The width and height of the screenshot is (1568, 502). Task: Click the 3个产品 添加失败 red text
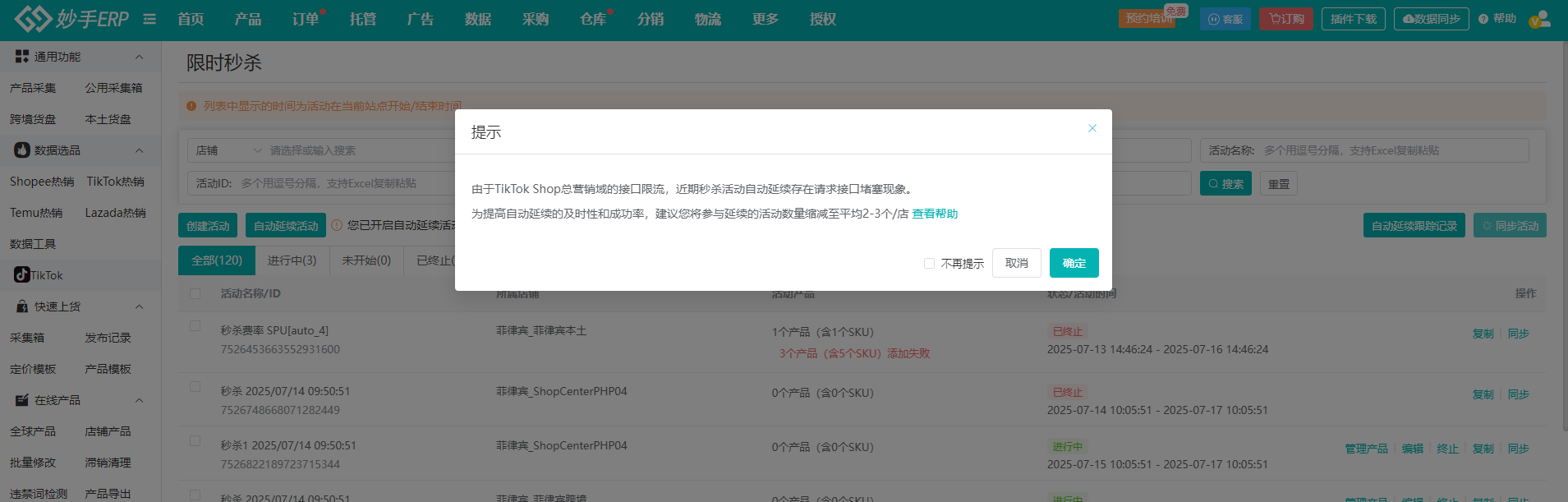854,353
